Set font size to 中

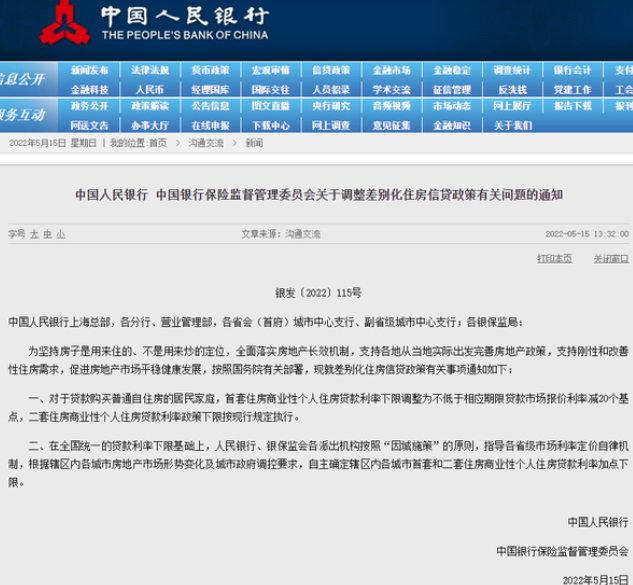(48, 234)
